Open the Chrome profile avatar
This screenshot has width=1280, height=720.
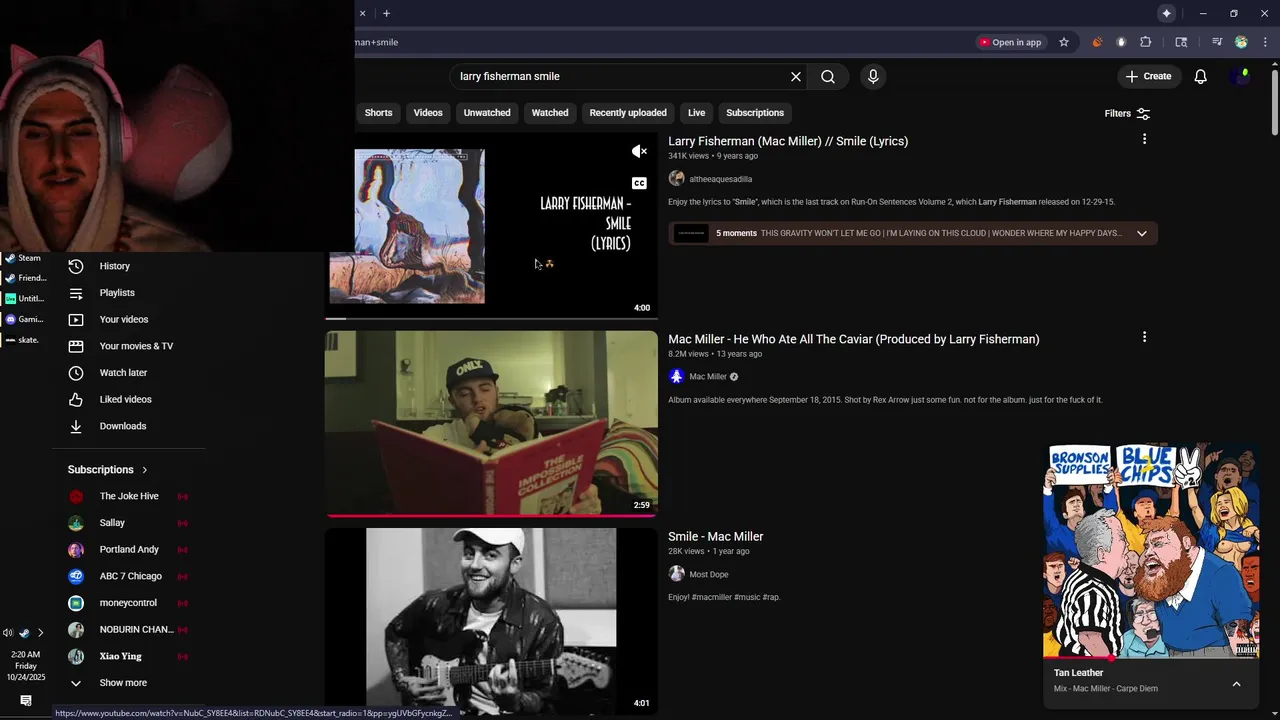coord(1241,42)
